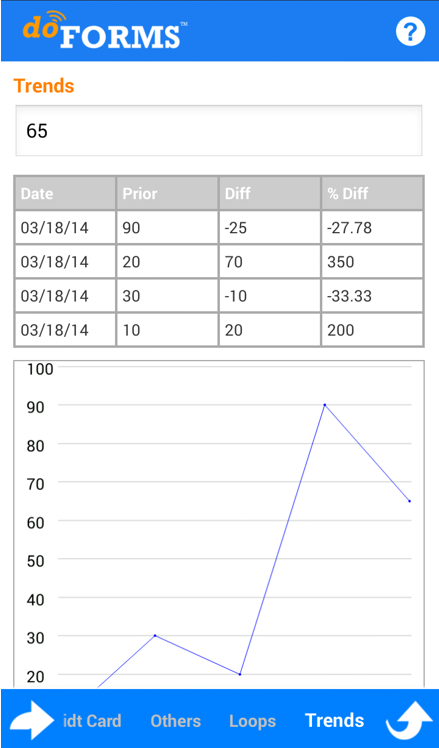Viewport: 439px width, 748px height.
Task: Tap the chart's last data point at 65
Action: point(409,501)
